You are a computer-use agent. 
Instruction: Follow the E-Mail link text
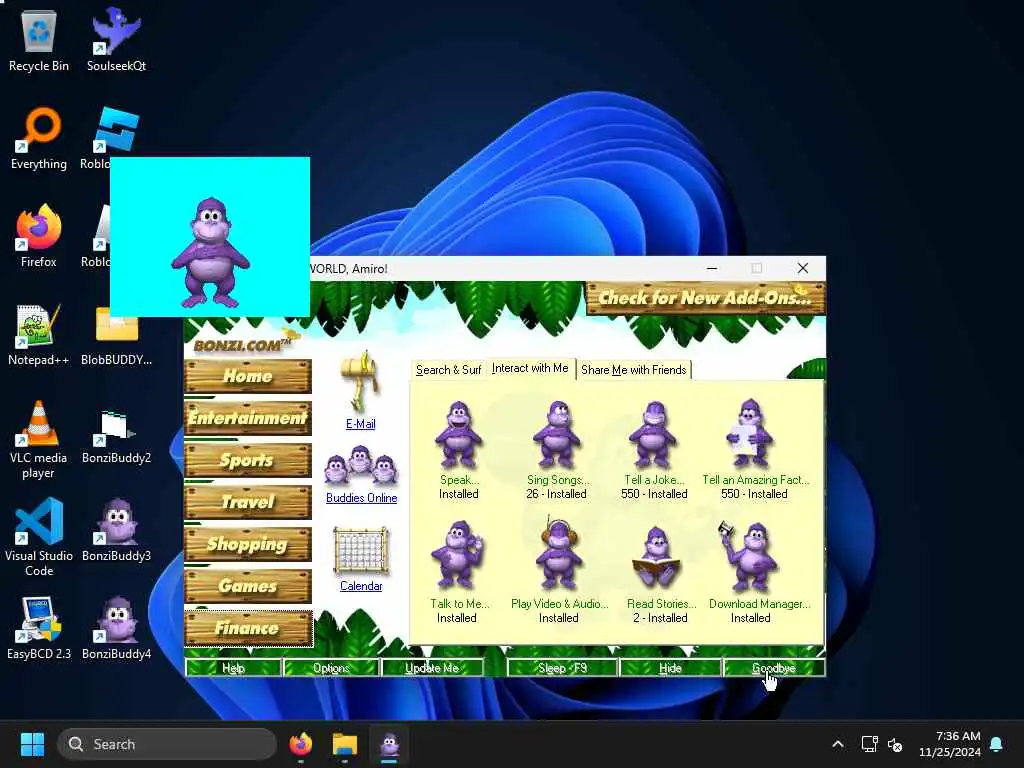360,424
